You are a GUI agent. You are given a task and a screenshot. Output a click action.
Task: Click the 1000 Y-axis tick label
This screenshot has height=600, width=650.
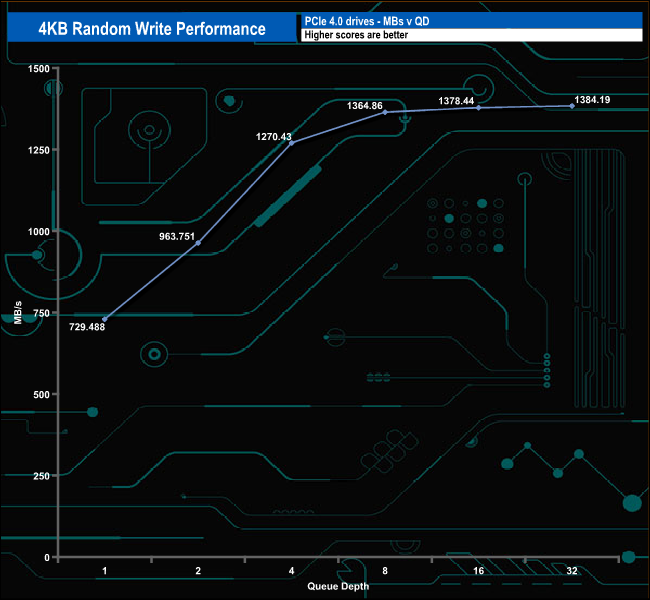[x=38, y=232]
